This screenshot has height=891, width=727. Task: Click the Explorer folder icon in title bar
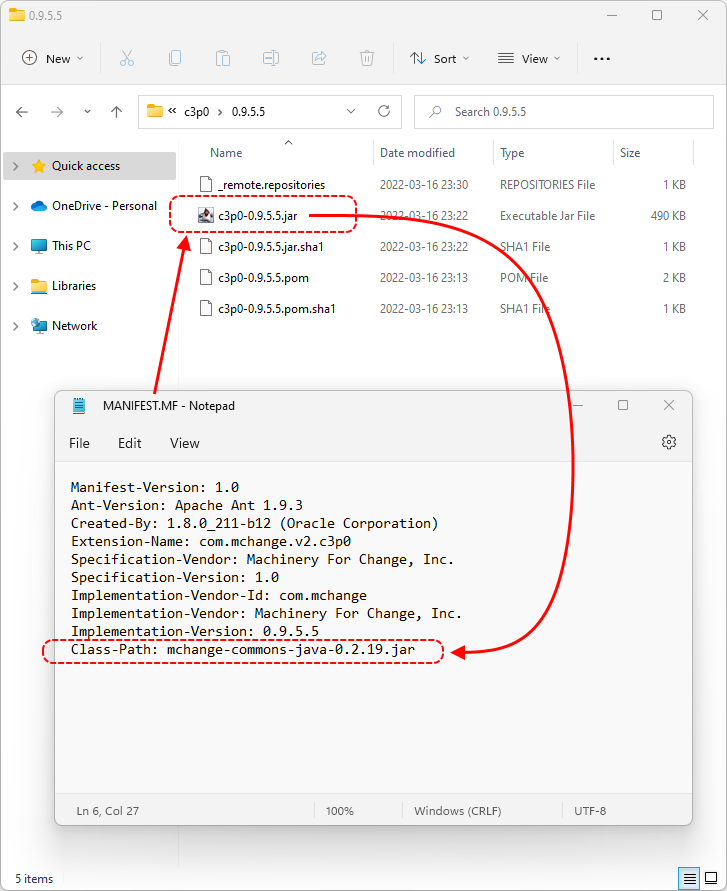click(x=17, y=15)
